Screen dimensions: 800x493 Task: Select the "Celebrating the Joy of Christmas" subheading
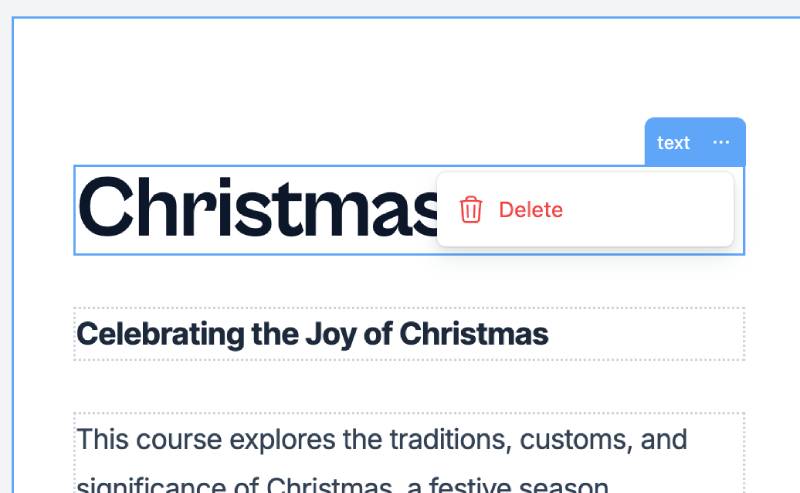(312, 334)
